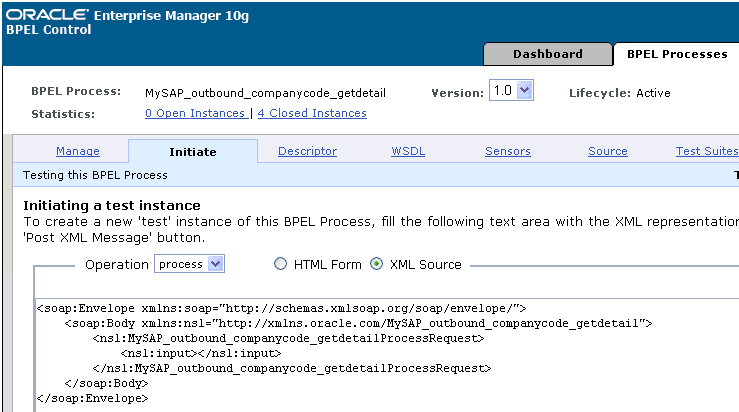This screenshot has height=412, width=739.
Task: Open the Sensors tab
Action: pos(508,151)
